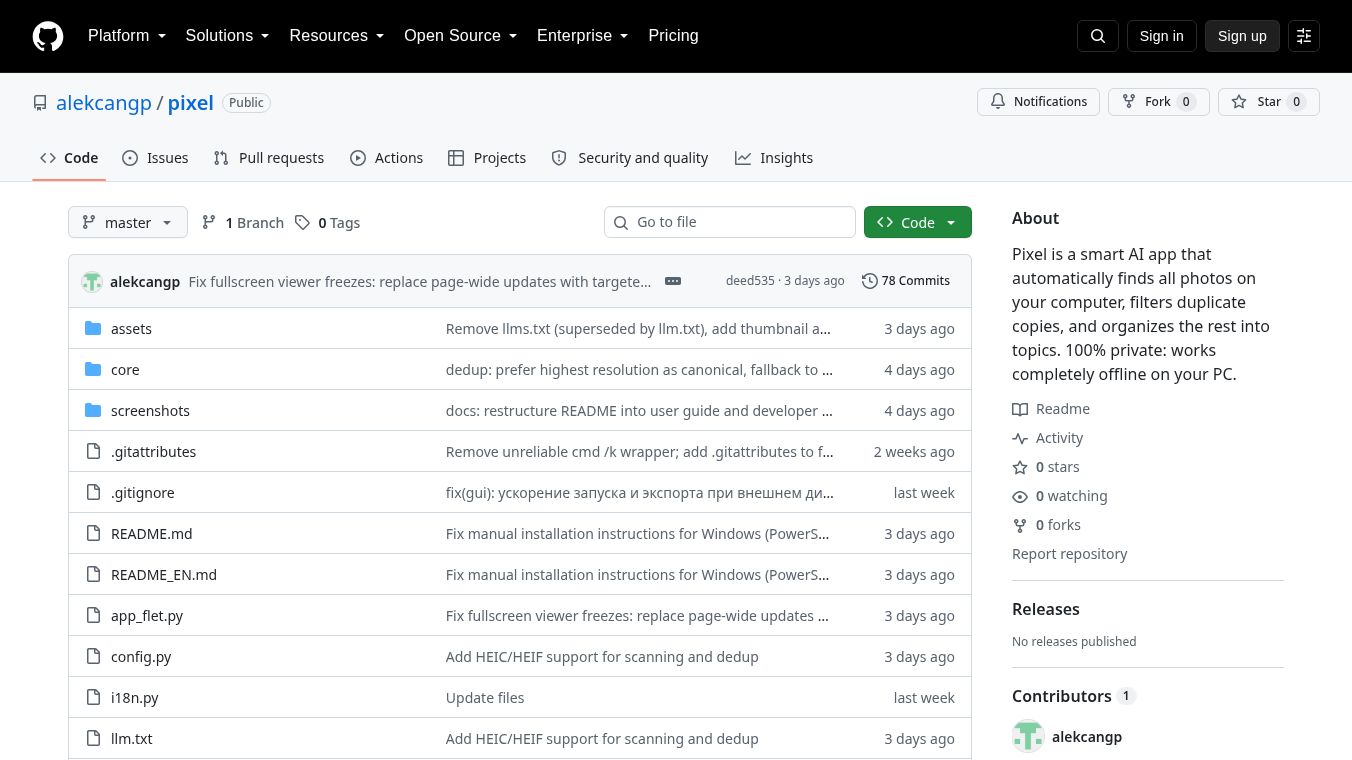Viewport: 1352px width, 760px height.
Task: Focus the Go to file search field
Action: point(730,222)
